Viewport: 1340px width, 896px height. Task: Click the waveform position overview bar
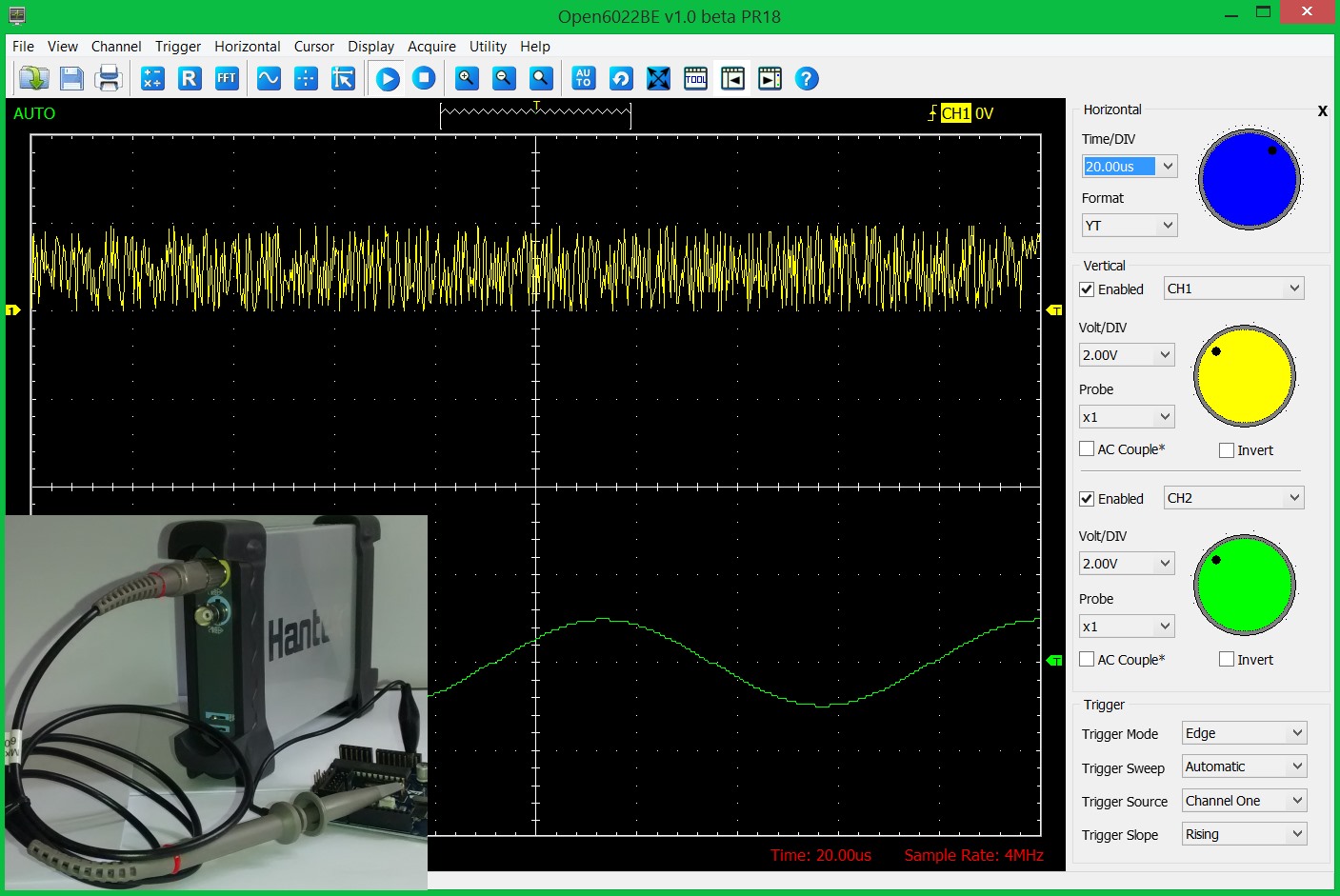click(x=535, y=114)
